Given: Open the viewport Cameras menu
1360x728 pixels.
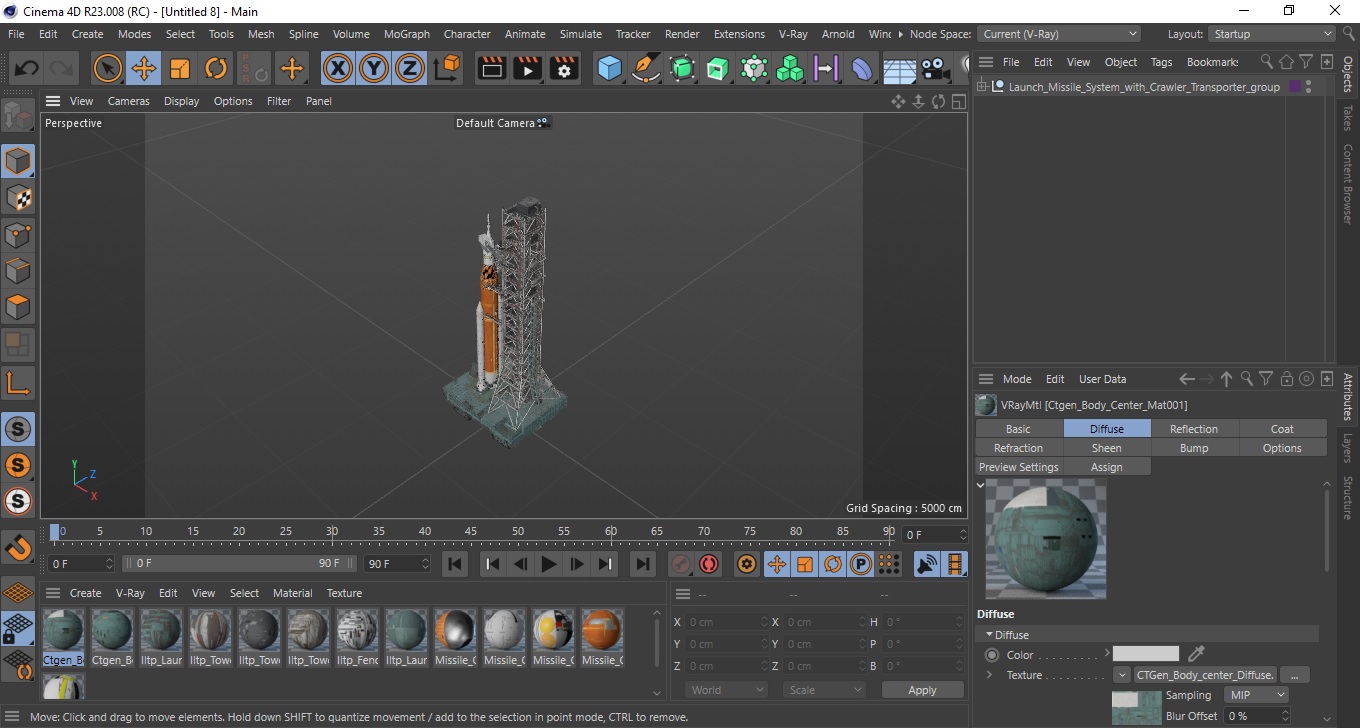Looking at the screenshot, I should tap(129, 101).
